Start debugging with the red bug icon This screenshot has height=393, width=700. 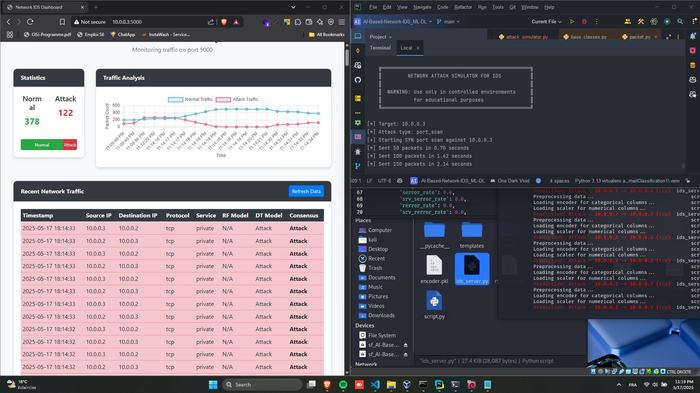584,21
